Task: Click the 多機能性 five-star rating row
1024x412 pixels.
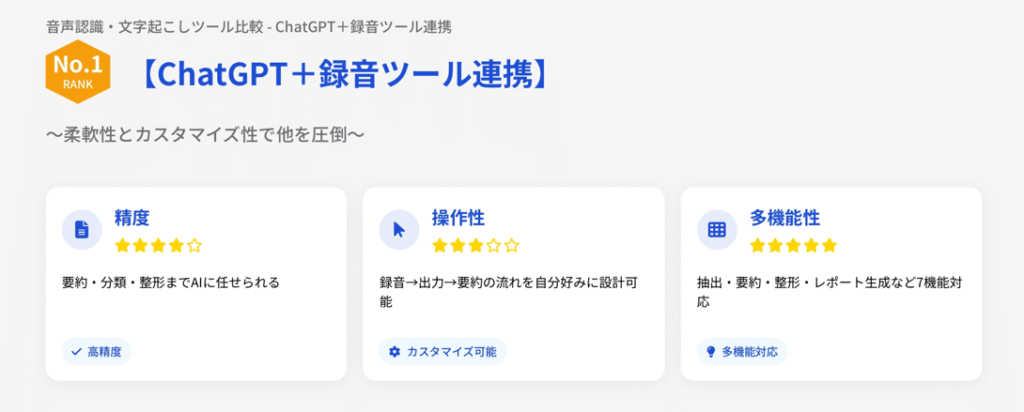Action: [793, 245]
